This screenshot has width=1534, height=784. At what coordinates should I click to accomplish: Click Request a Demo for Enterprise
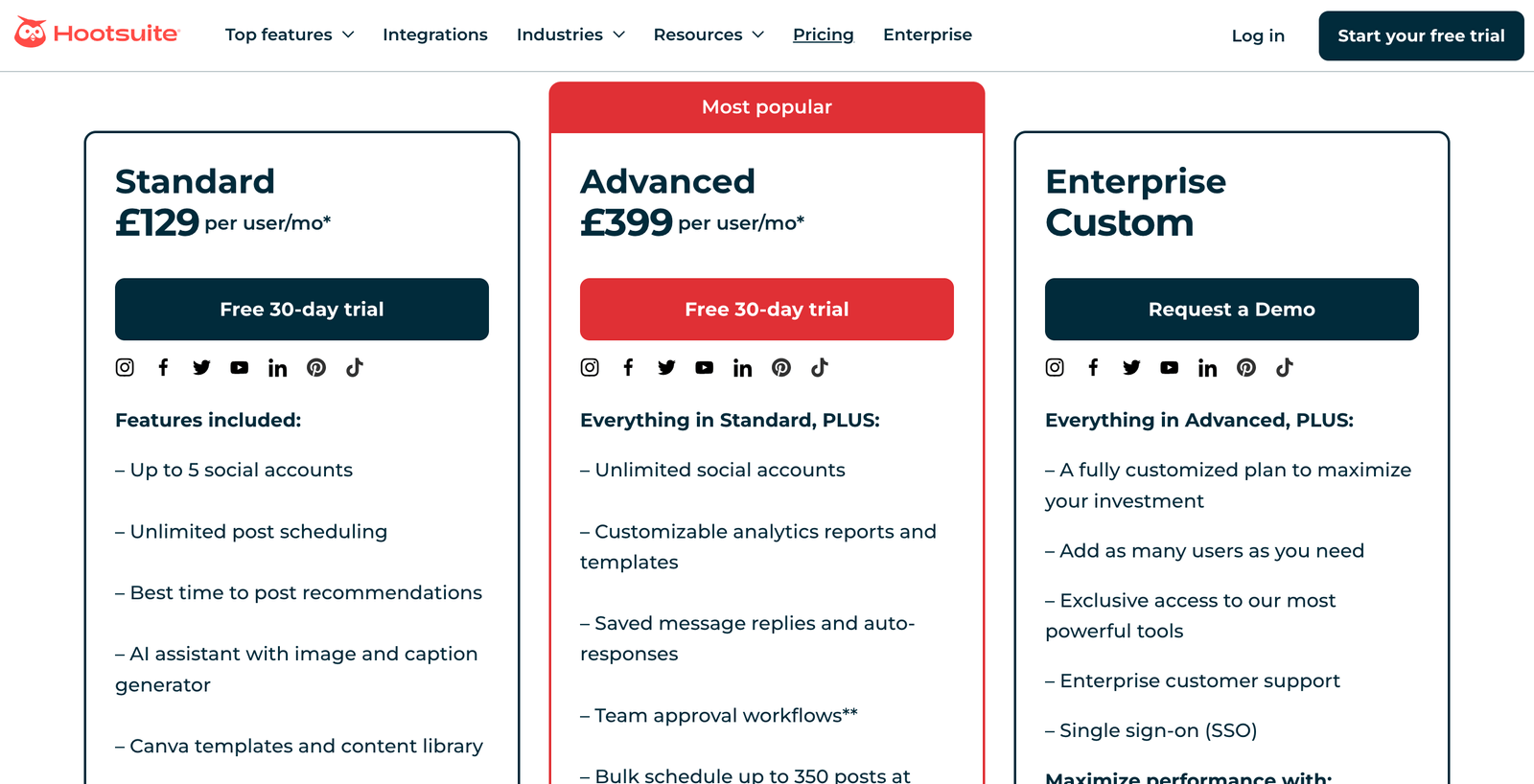(1231, 309)
